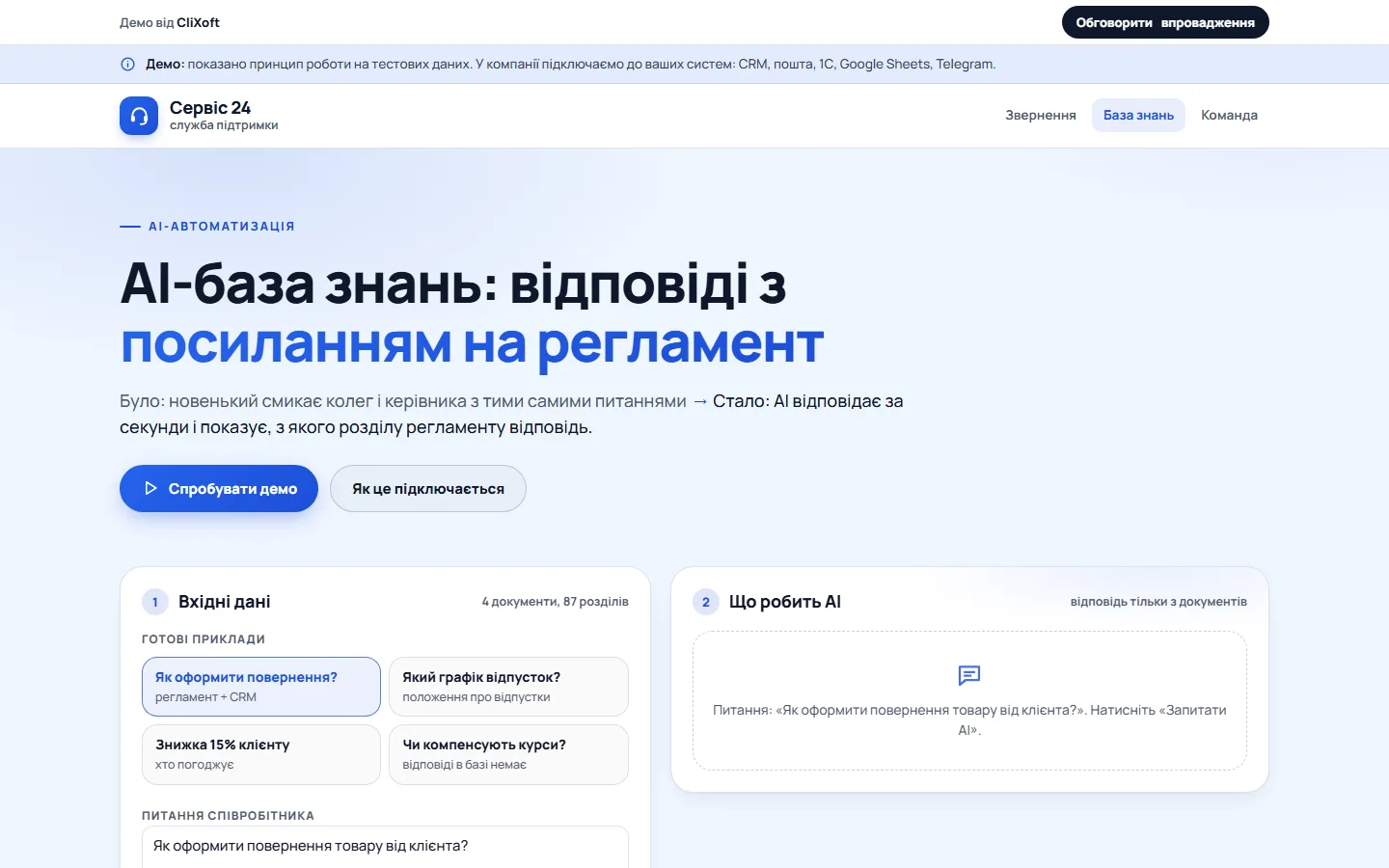Click the chat bubble icon in AI panel
This screenshot has width=1389, height=868.
click(969, 675)
